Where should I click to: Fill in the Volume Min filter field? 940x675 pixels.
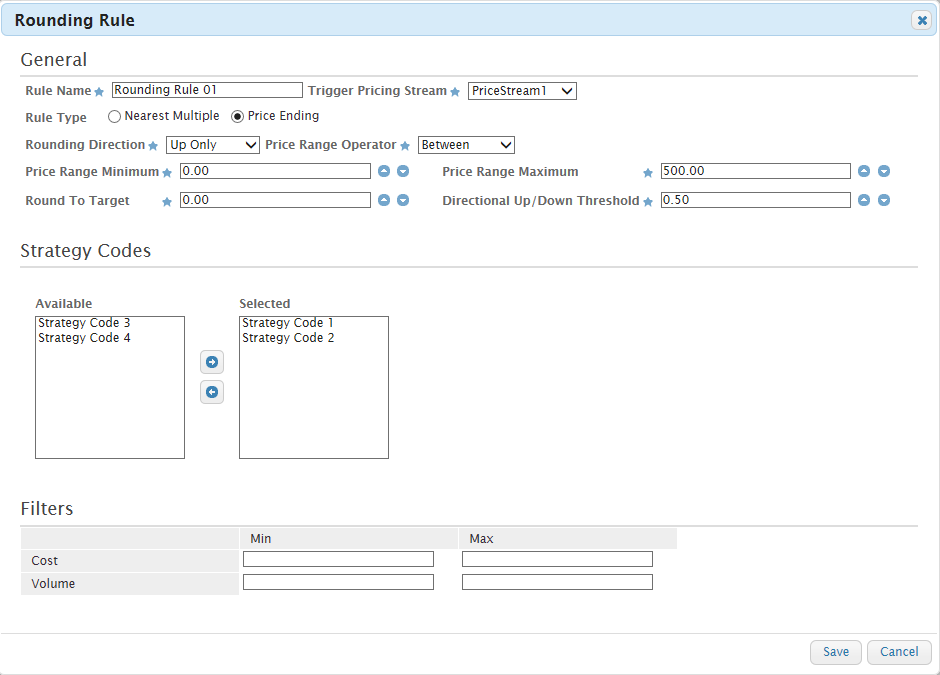(x=338, y=582)
